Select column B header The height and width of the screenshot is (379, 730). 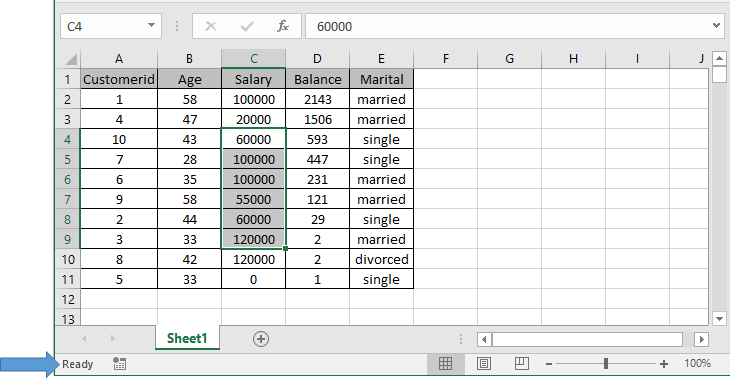[x=189, y=59]
